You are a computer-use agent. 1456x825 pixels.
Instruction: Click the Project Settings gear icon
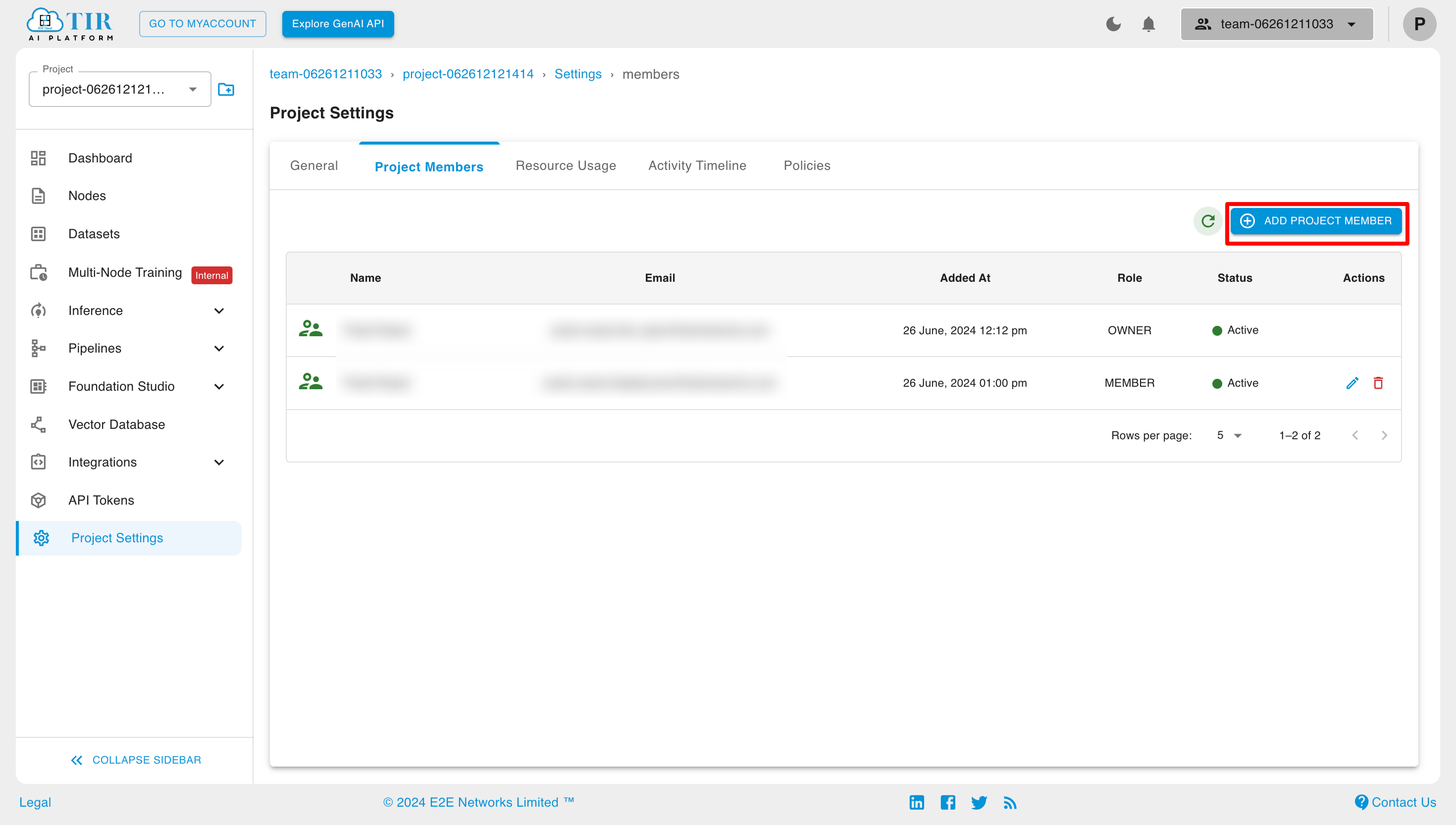pyautogui.click(x=42, y=538)
